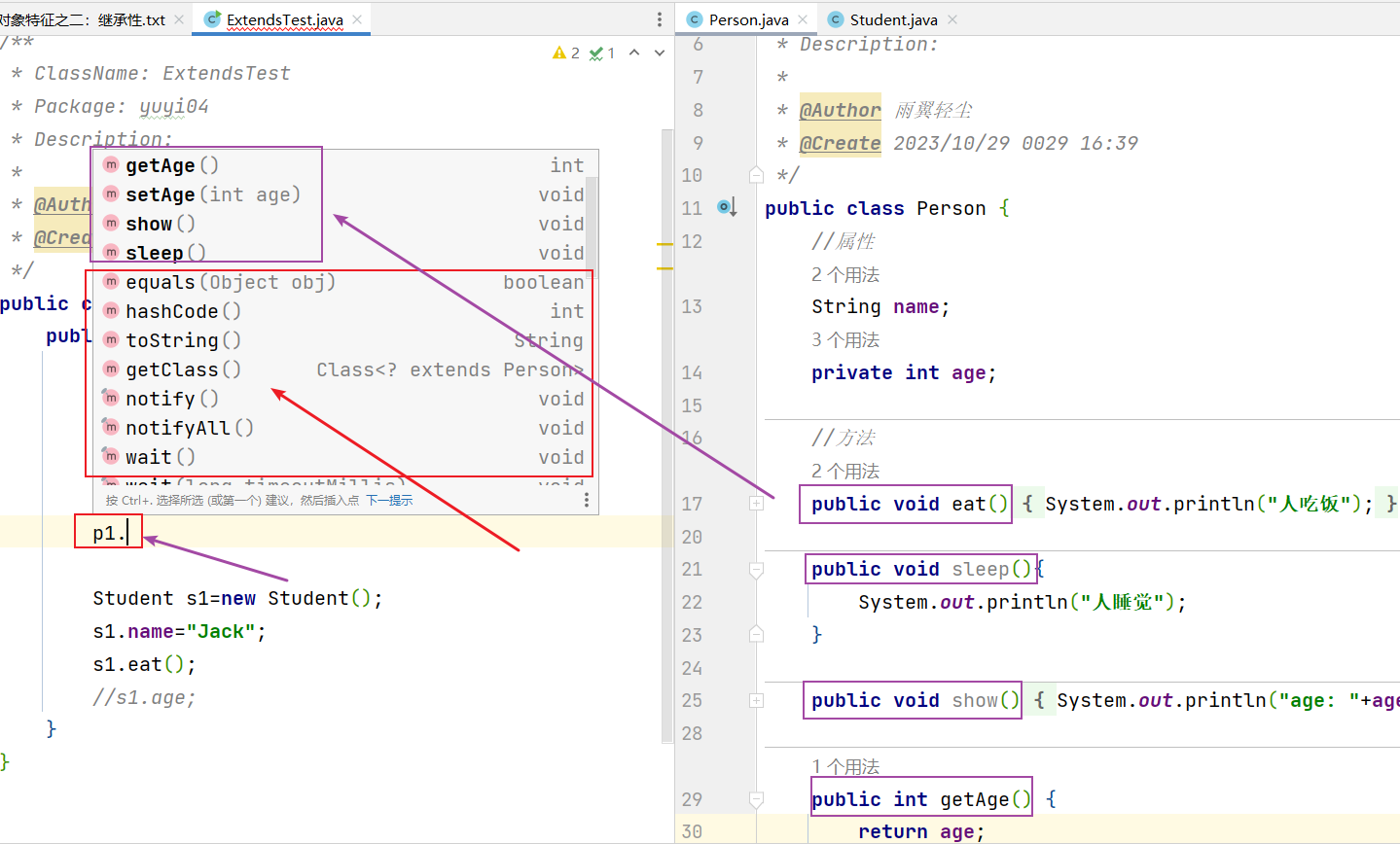The image size is (1400, 844).
Task: Open completion popup options three-dot menu
Action: (x=586, y=500)
